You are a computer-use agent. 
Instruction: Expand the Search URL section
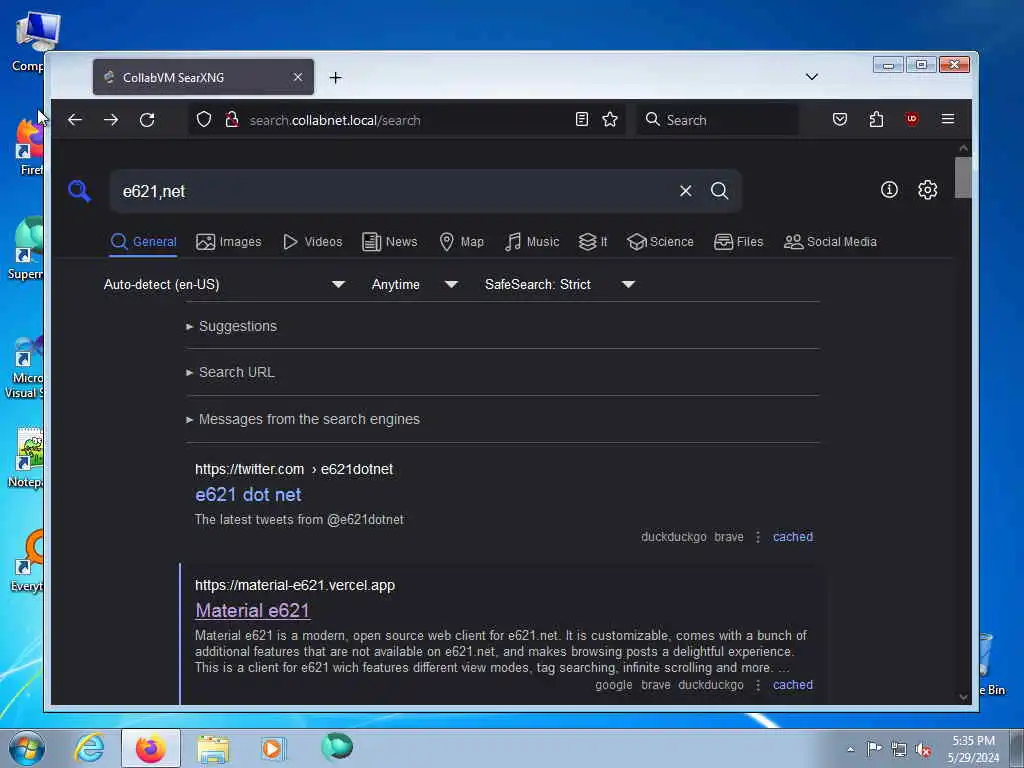(231, 372)
